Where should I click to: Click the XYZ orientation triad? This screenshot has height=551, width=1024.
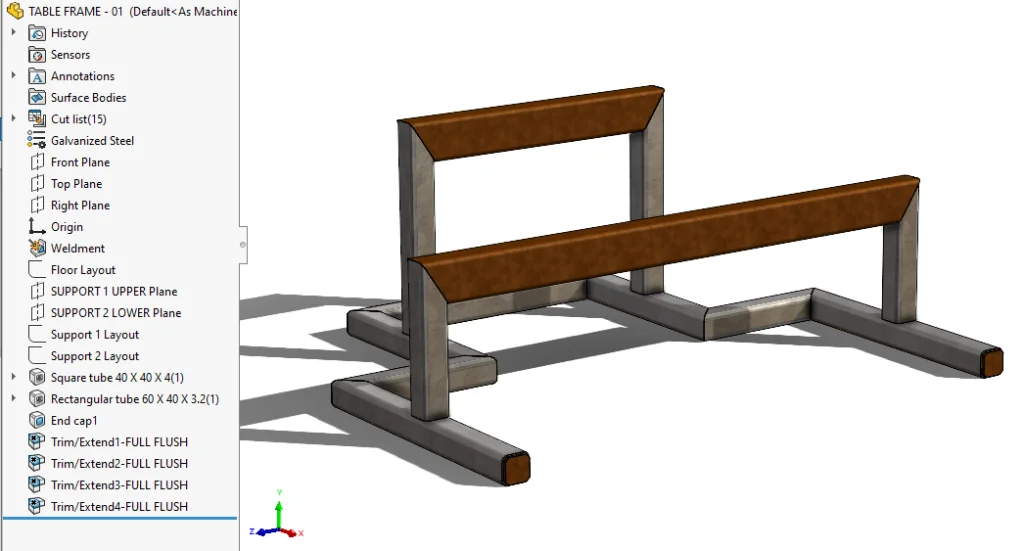pos(278,515)
